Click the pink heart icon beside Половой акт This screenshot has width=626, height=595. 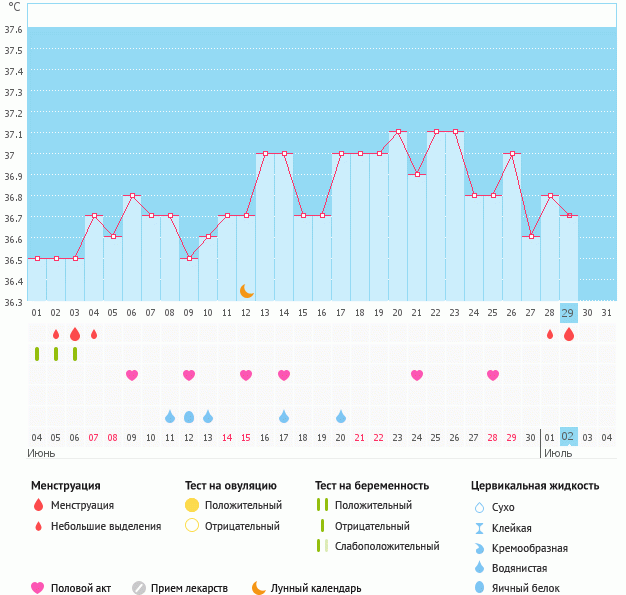[x=39, y=588]
